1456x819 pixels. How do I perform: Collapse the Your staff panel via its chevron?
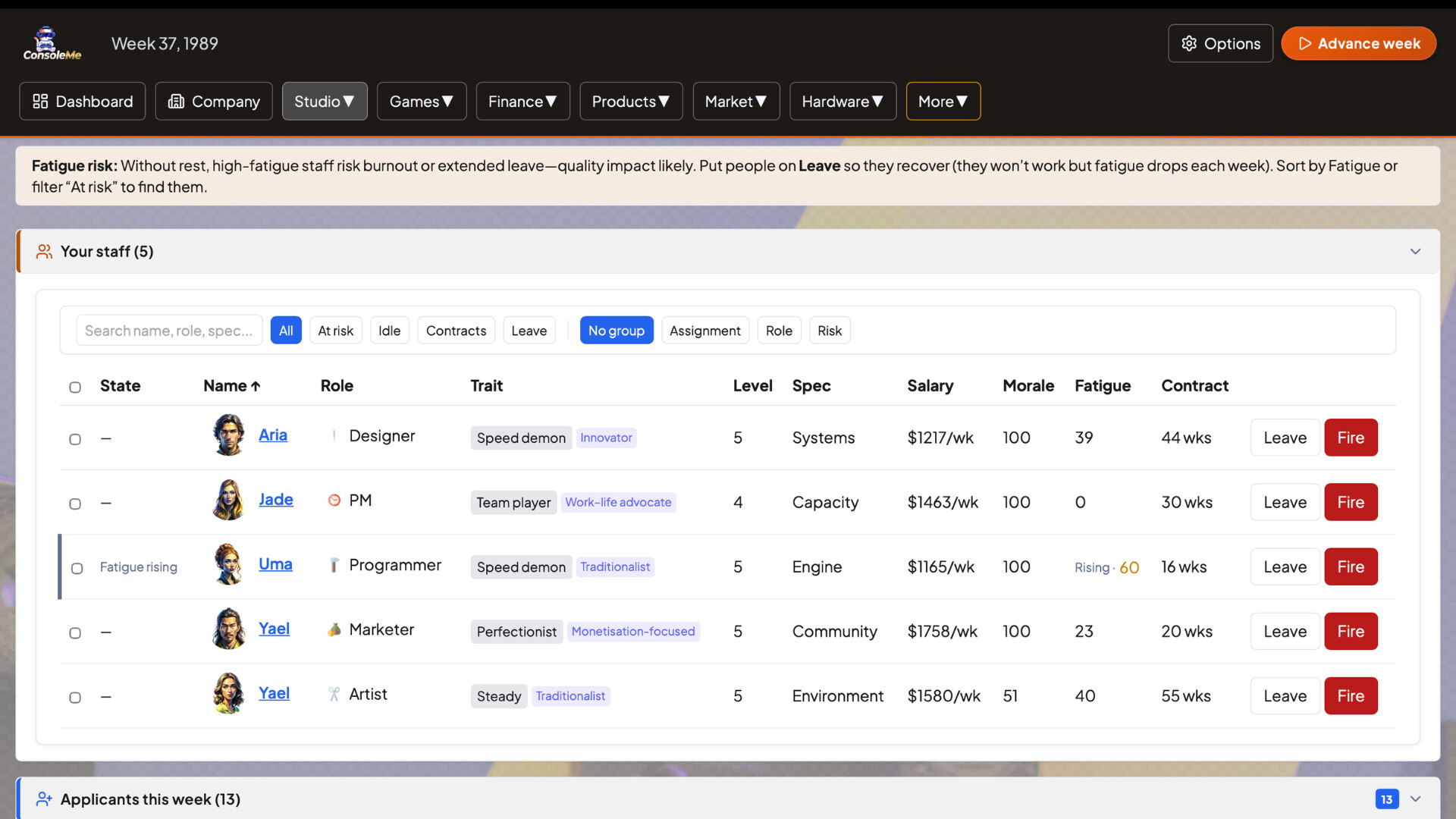[x=1417, y=251]
